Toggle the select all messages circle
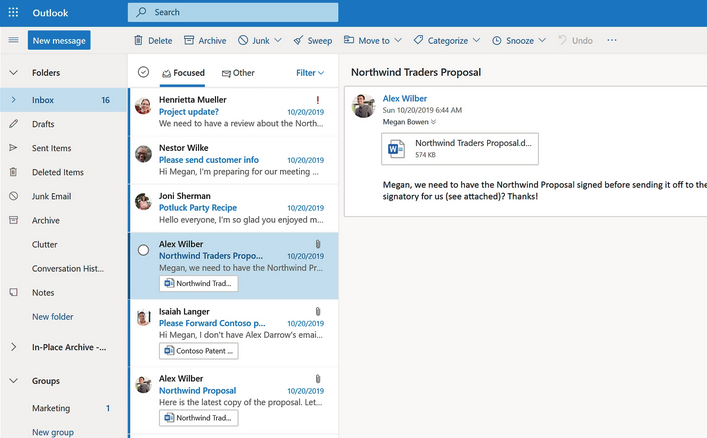Image resolution: width=707 pixels, height=438 pixels. (x=143, y=72)
